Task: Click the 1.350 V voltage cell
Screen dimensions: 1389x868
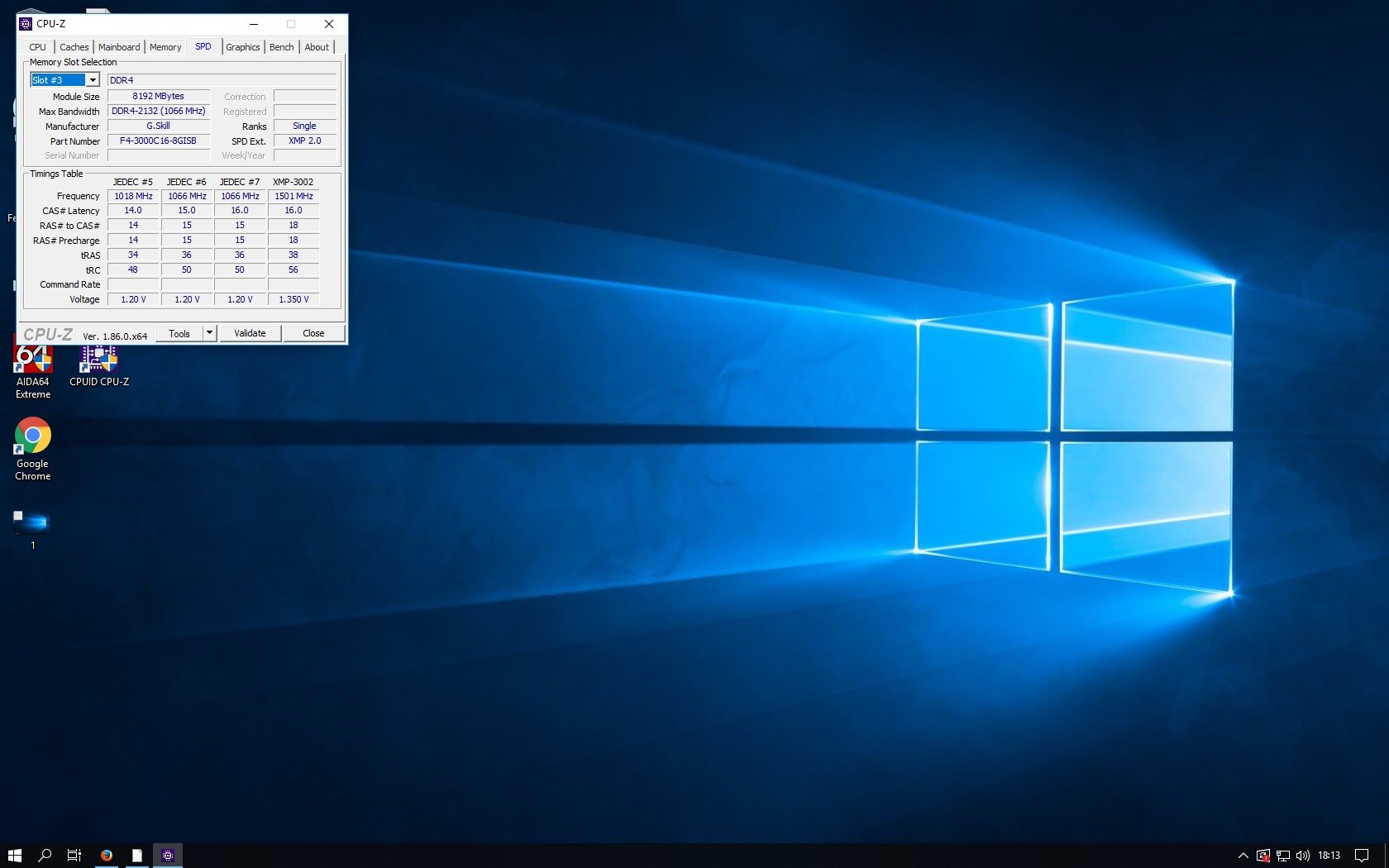Action: click(x=294, y=299)
